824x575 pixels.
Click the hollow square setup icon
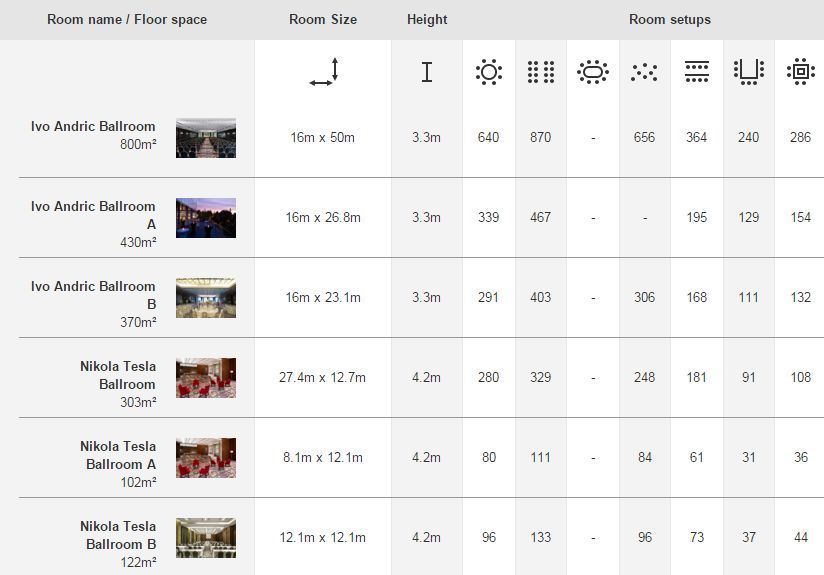coord(800,72)
